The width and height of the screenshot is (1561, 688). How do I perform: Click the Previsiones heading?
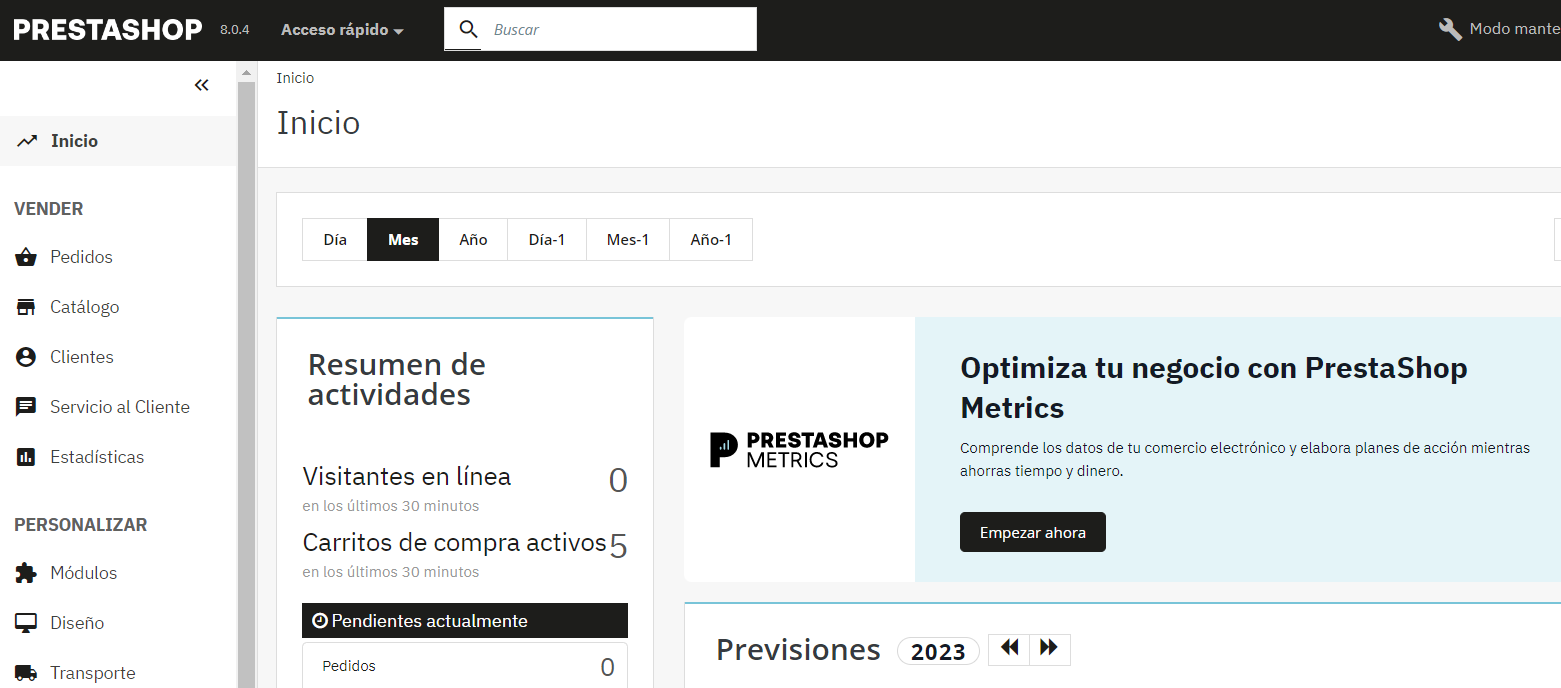point(798,650)
